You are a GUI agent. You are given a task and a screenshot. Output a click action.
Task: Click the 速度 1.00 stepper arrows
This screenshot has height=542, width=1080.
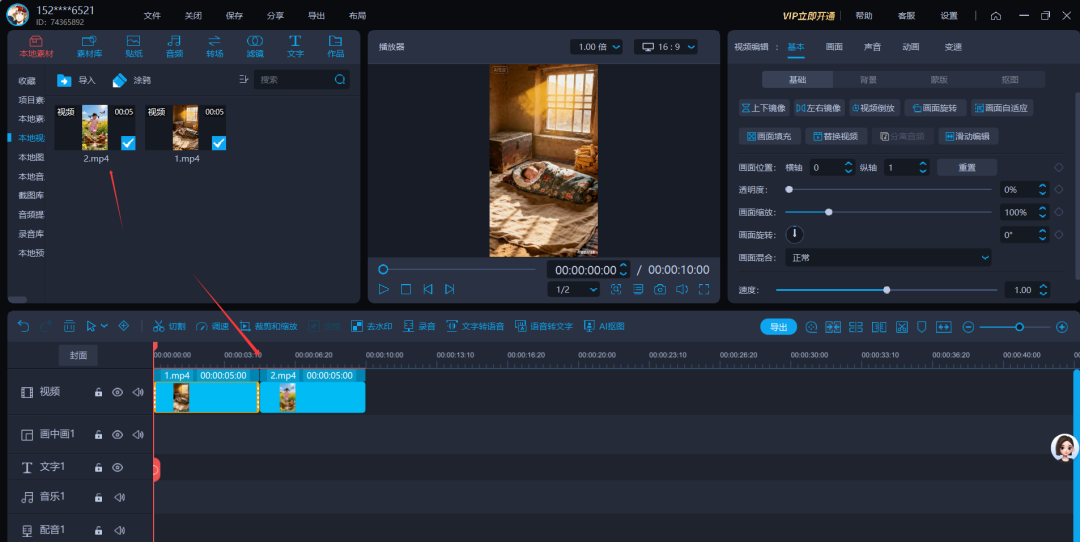click(x=1043, y=290)
